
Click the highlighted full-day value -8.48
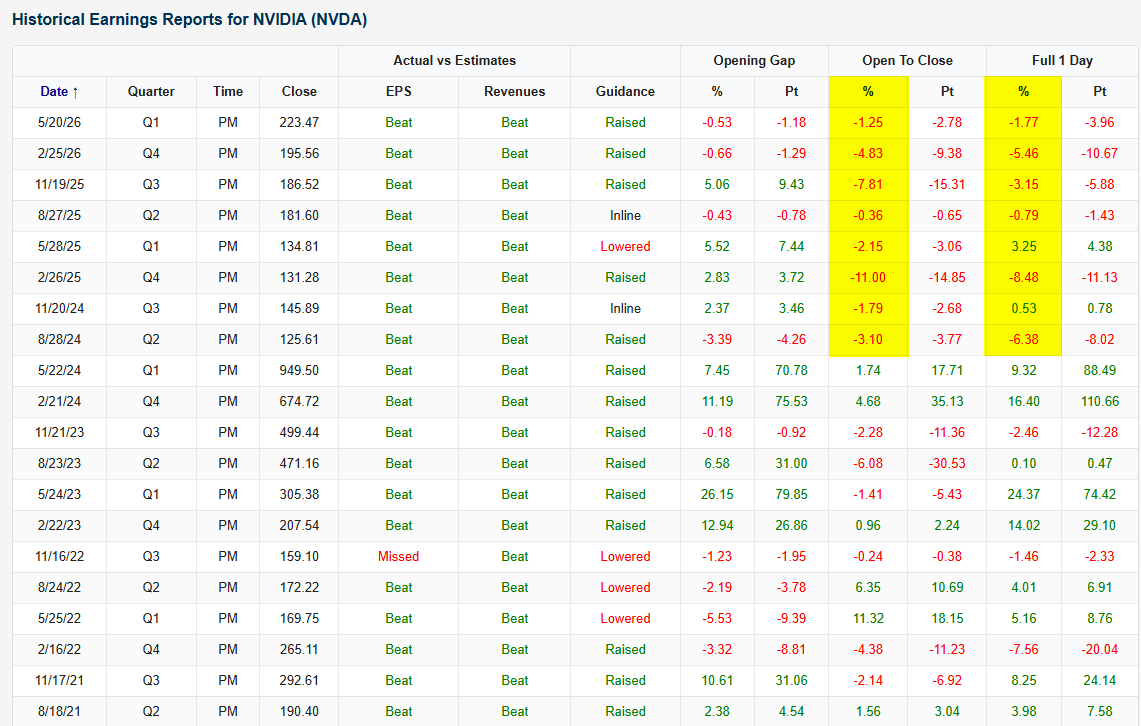[x=1023, y=277]
